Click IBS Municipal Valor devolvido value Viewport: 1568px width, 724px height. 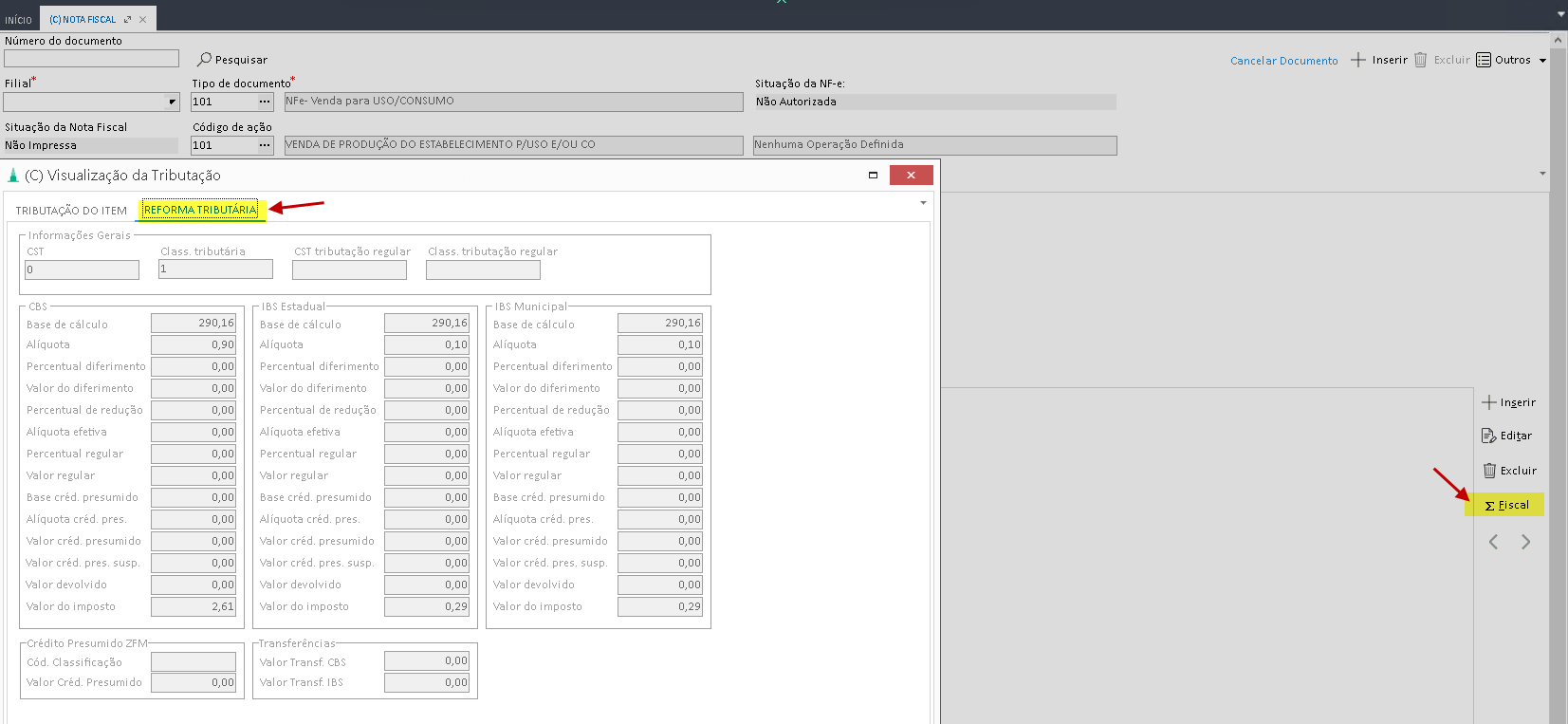(x=660, y=585)
